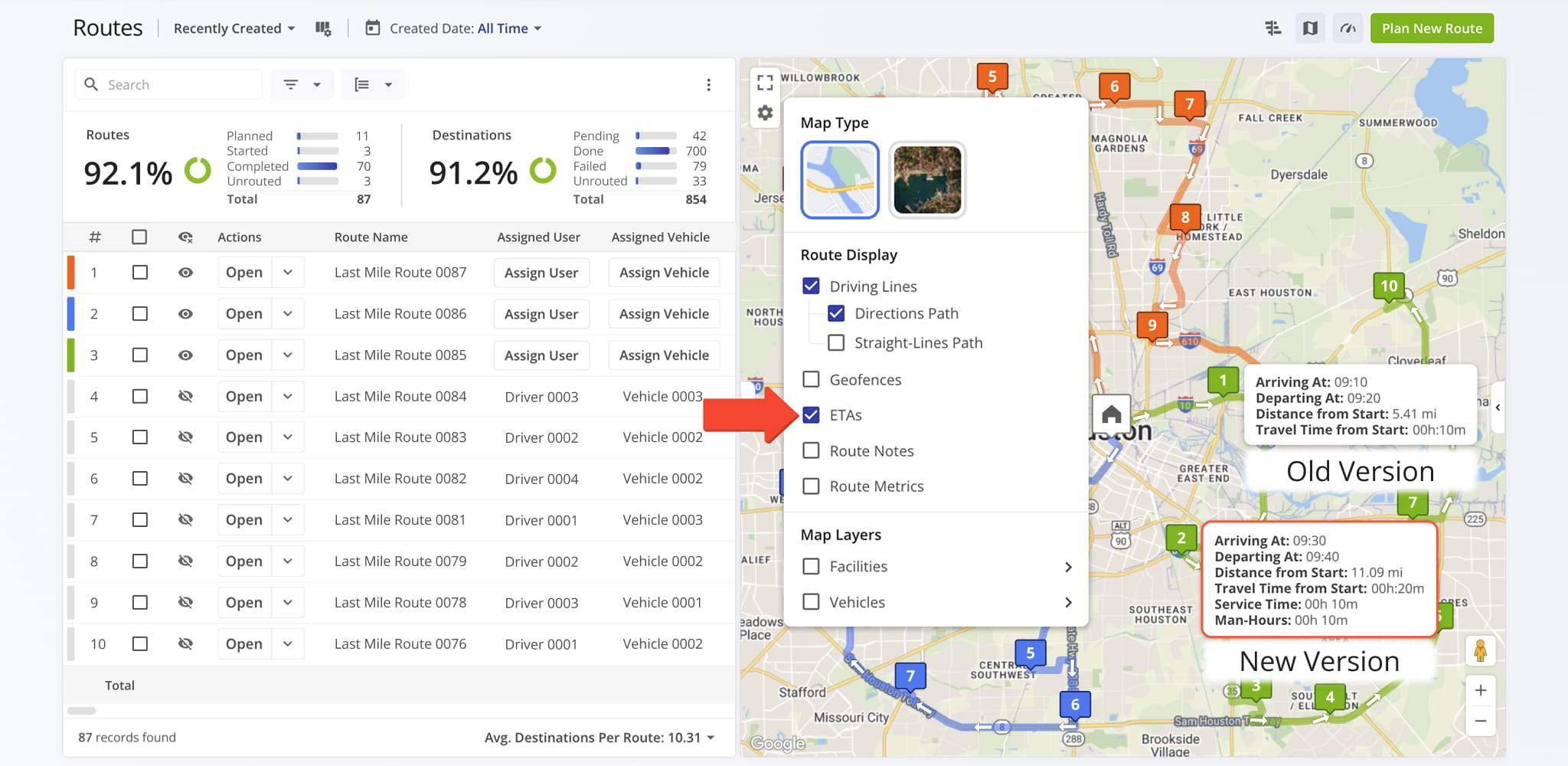Click the Plan New Route button
This screenshot has width=1568, height=766.
1431,28
